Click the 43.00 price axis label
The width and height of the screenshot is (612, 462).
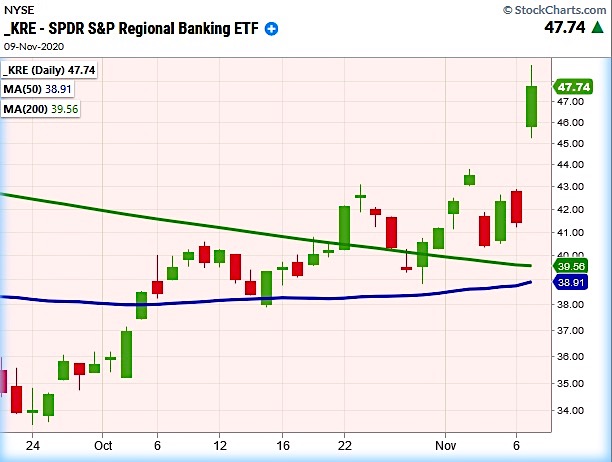click(x=574, y=187)
